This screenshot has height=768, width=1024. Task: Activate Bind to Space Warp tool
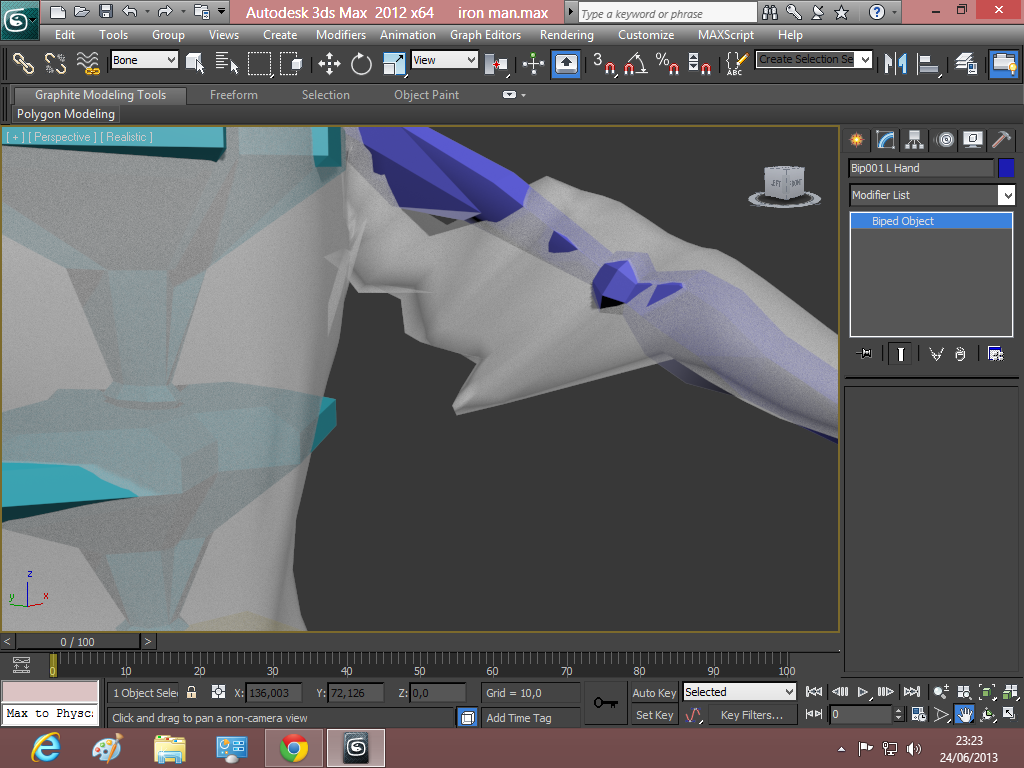click(88, 63)
